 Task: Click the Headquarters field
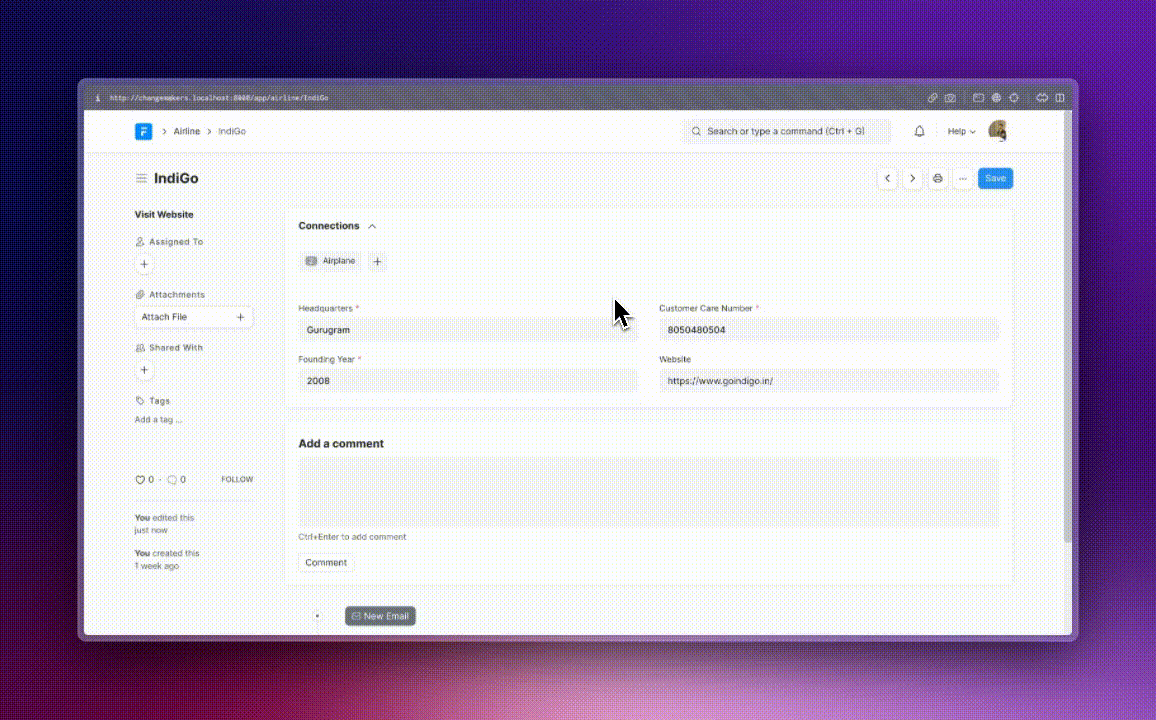[467, 330]
